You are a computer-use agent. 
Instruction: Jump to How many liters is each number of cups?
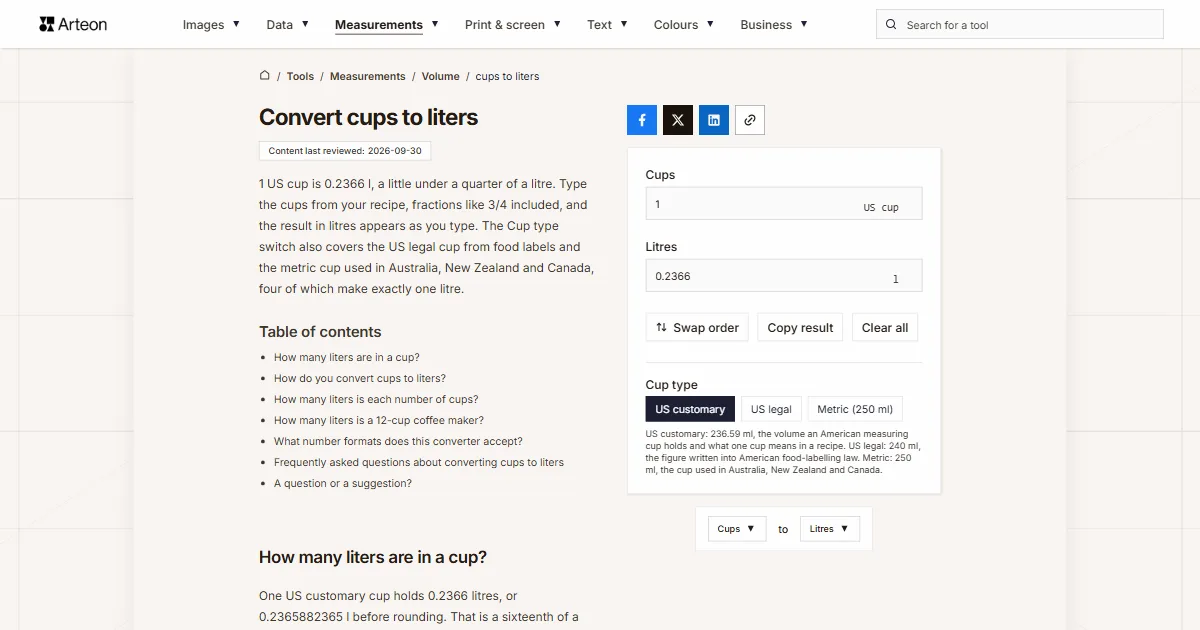pos(376,399)
